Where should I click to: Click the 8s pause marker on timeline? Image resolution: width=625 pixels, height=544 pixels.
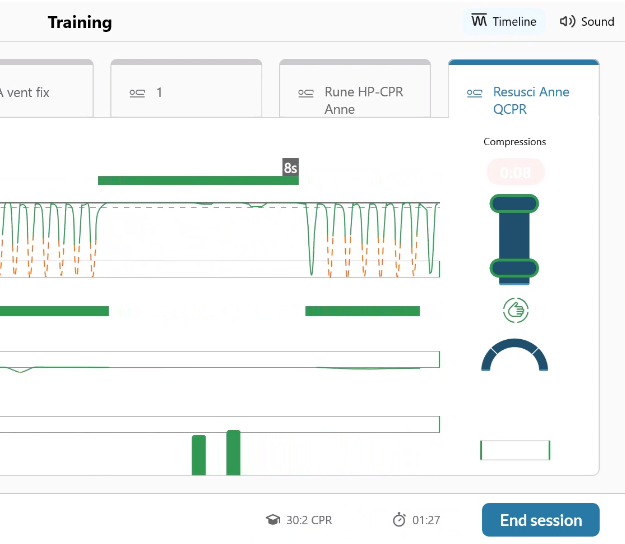click(290, 168)
